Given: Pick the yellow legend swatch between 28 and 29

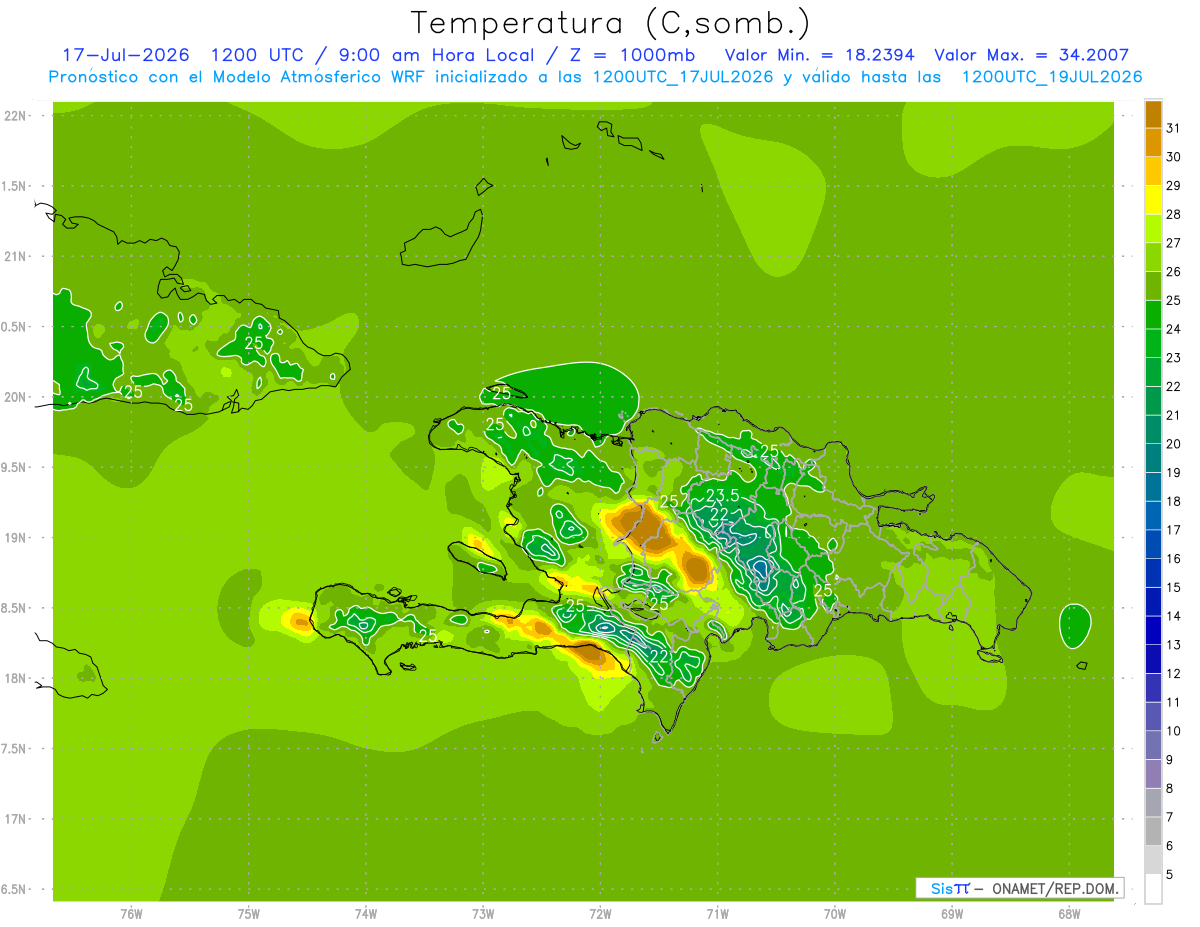Looking at the screenshot, I should pos(1153,200).
